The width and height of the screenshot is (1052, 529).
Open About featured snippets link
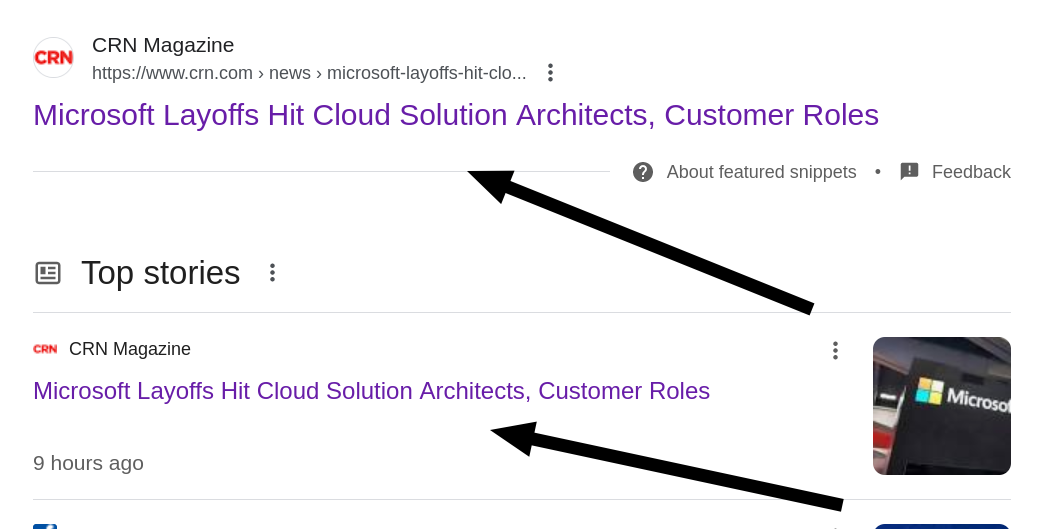(761, 172)
